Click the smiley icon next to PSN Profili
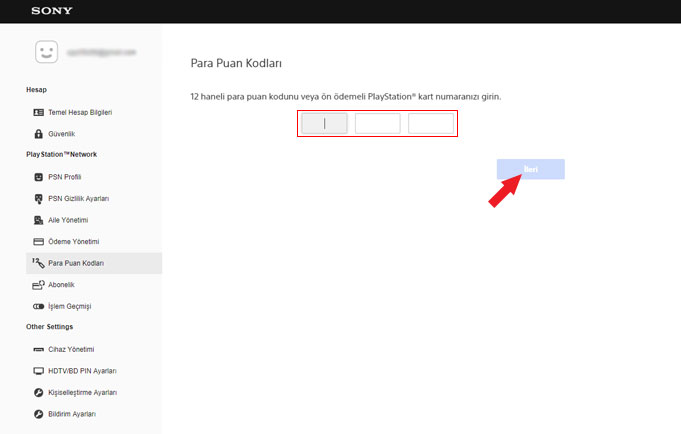Viewport: 681px width, 434px height. pyautogui.click(x=38, y=177)
